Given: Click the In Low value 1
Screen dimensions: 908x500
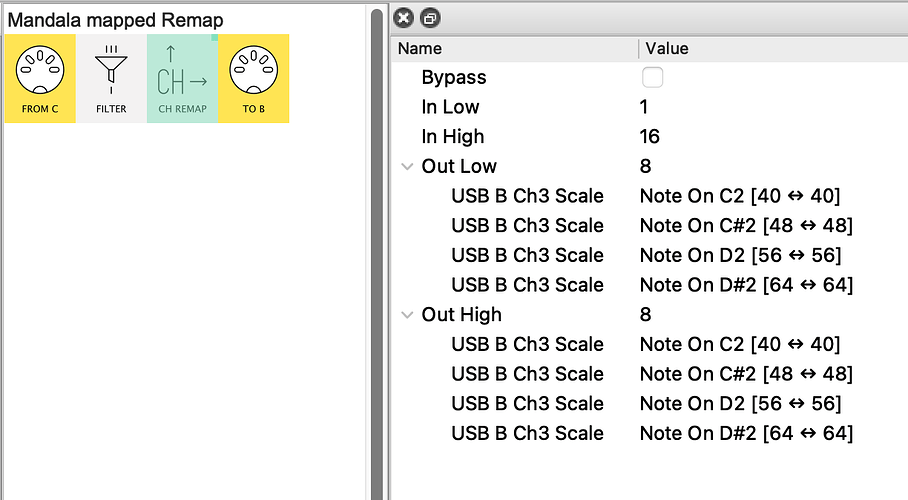Looking at the screenshot, I should tap(644, 107).
